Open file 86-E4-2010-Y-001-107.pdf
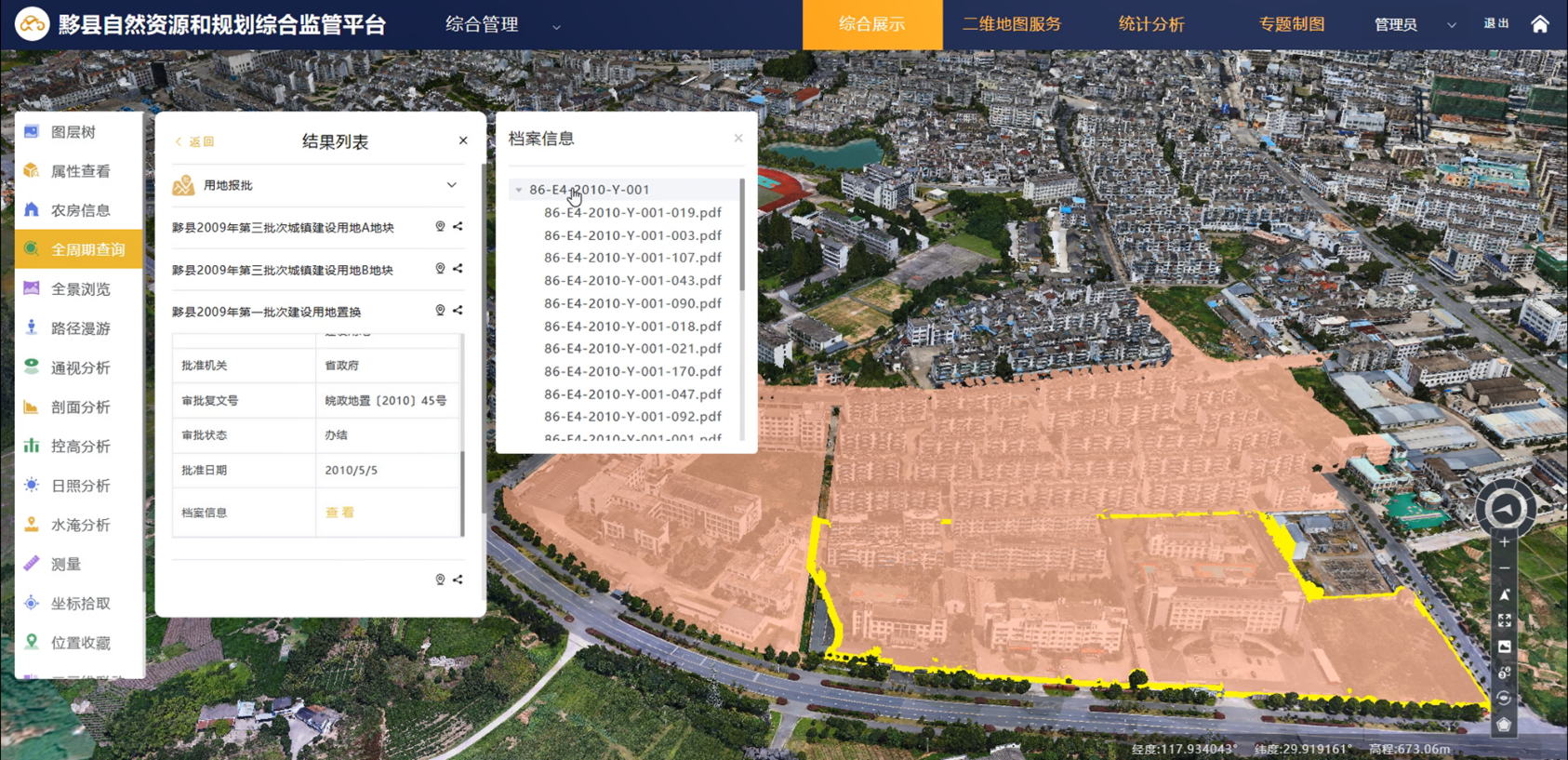 [632, 258]
